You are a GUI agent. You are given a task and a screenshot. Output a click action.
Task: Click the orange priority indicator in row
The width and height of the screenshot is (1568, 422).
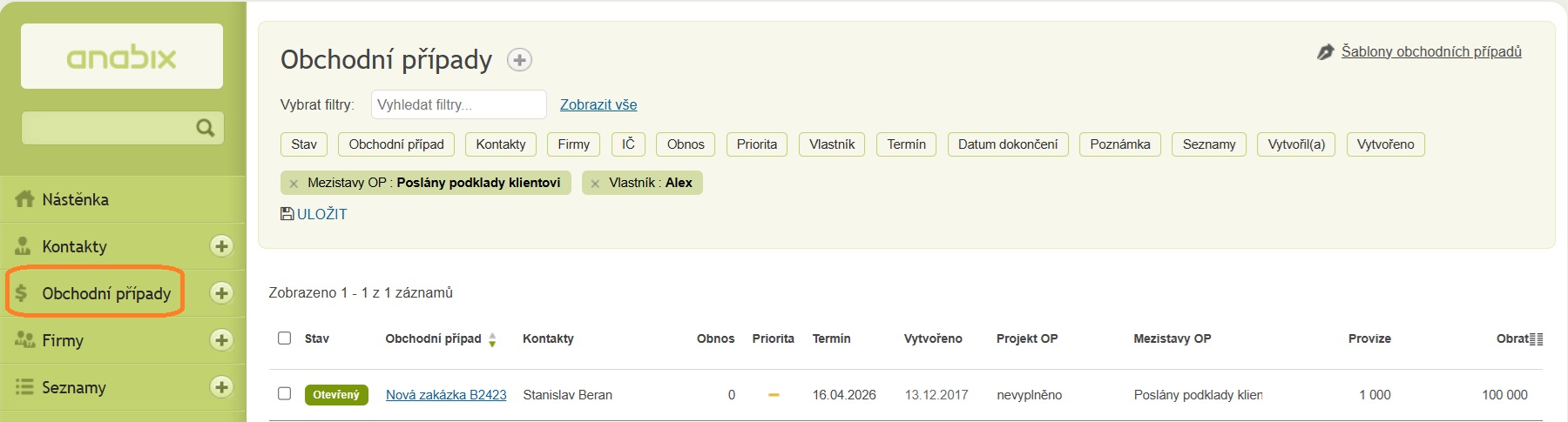coord(774,395)
